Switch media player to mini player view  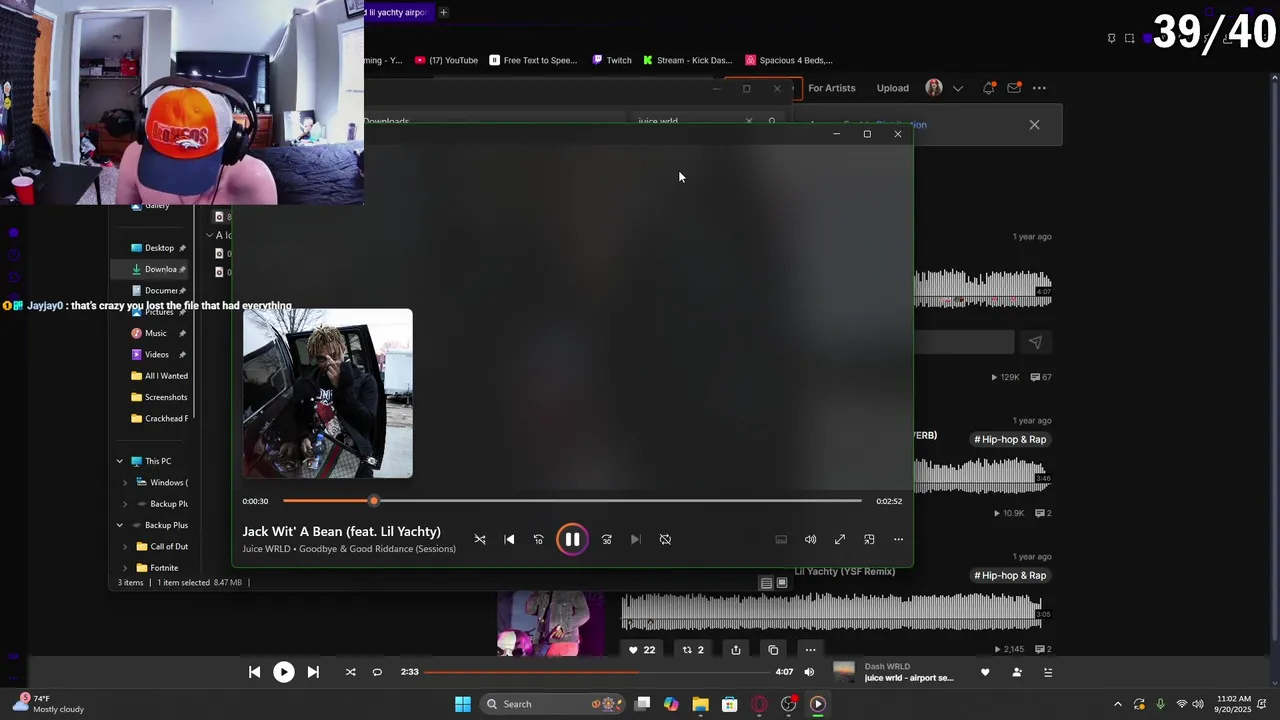(x=869, y=539)
